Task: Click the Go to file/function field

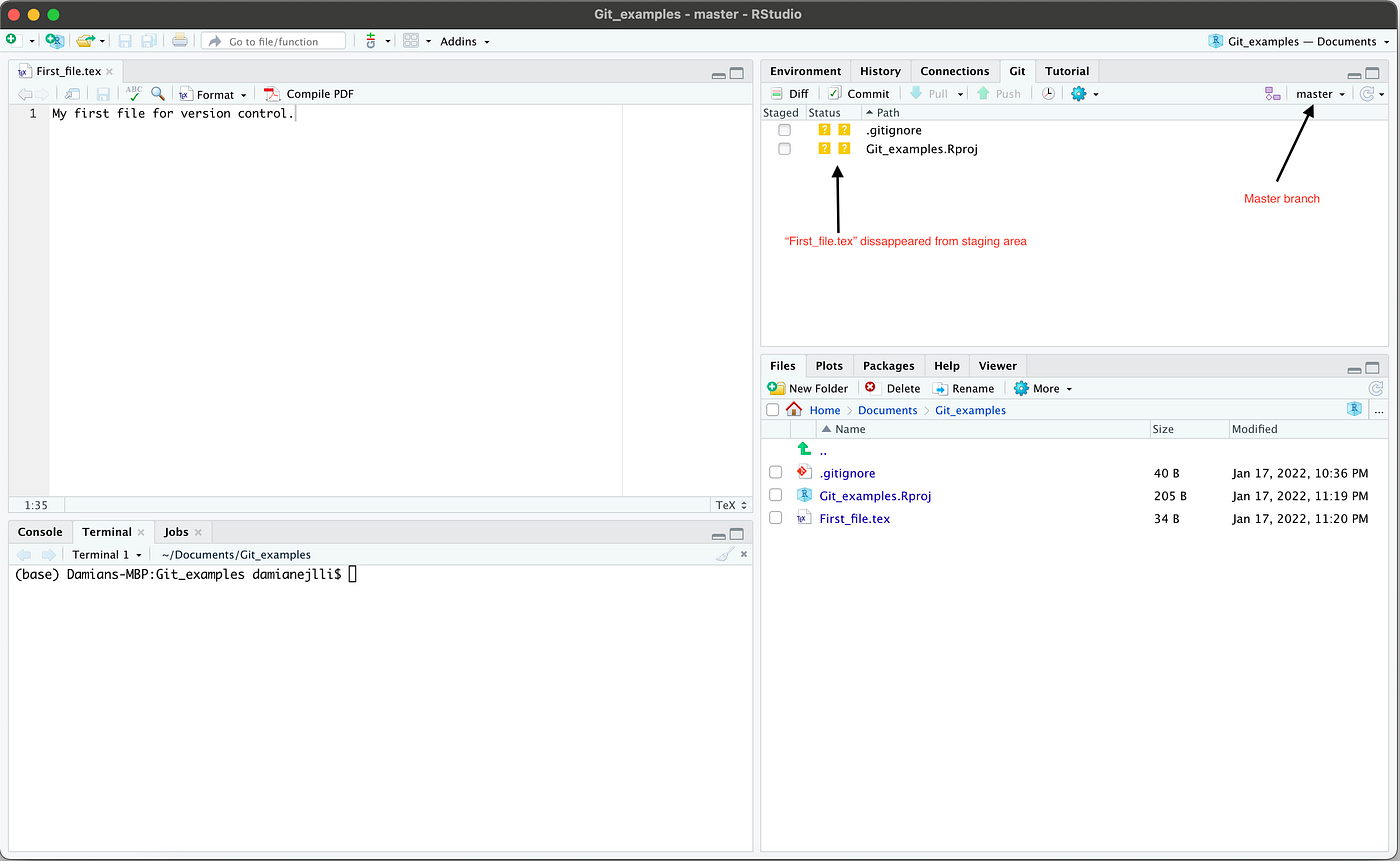Action: (273, 41)
